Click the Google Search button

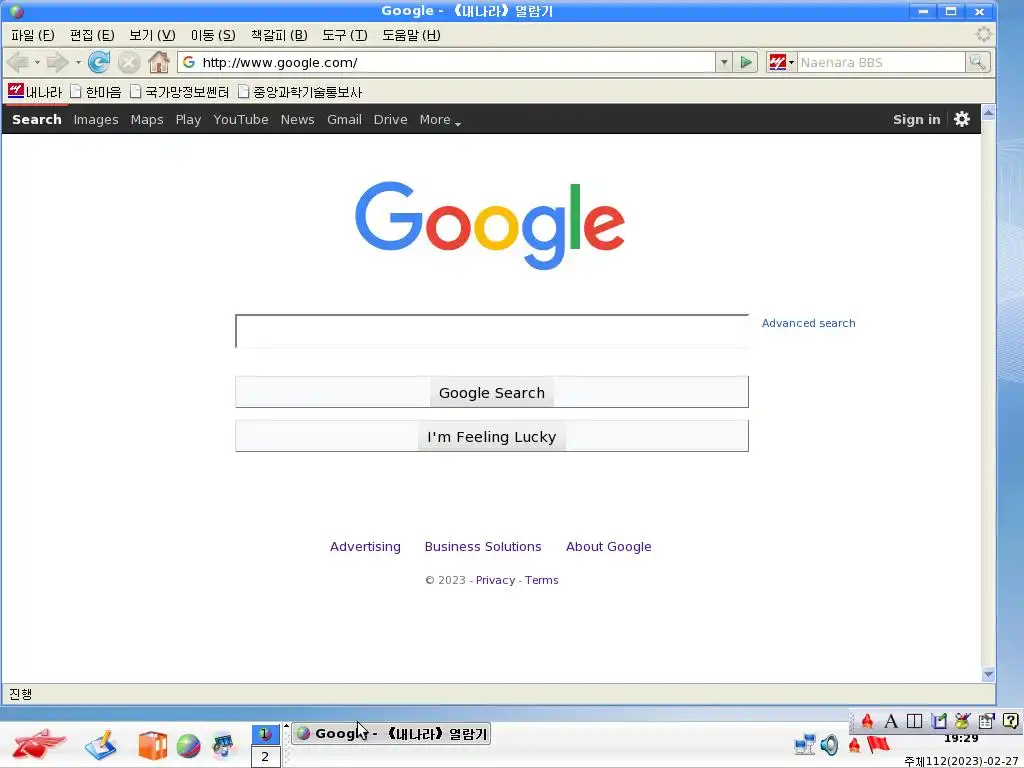point(492,392)
